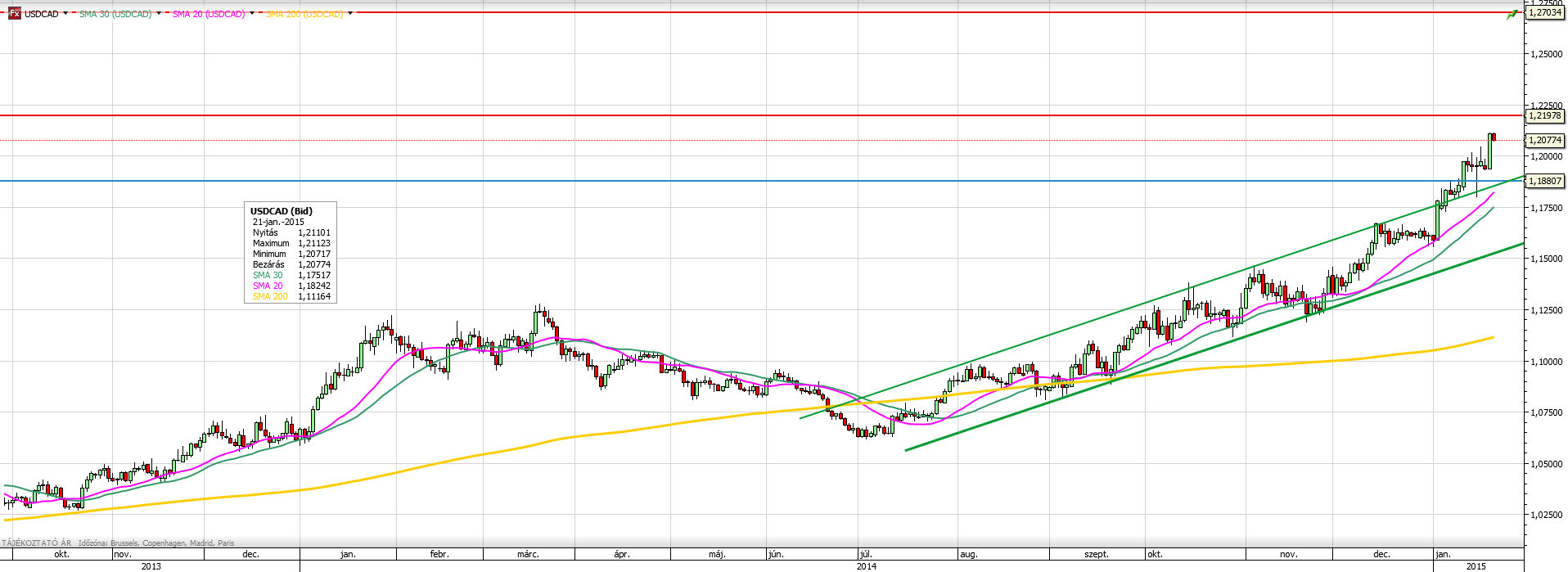Viewport: 1568px width, 572px height.
Task: Click the SMA 30 value 1,17517
Action: coord(314,275)
